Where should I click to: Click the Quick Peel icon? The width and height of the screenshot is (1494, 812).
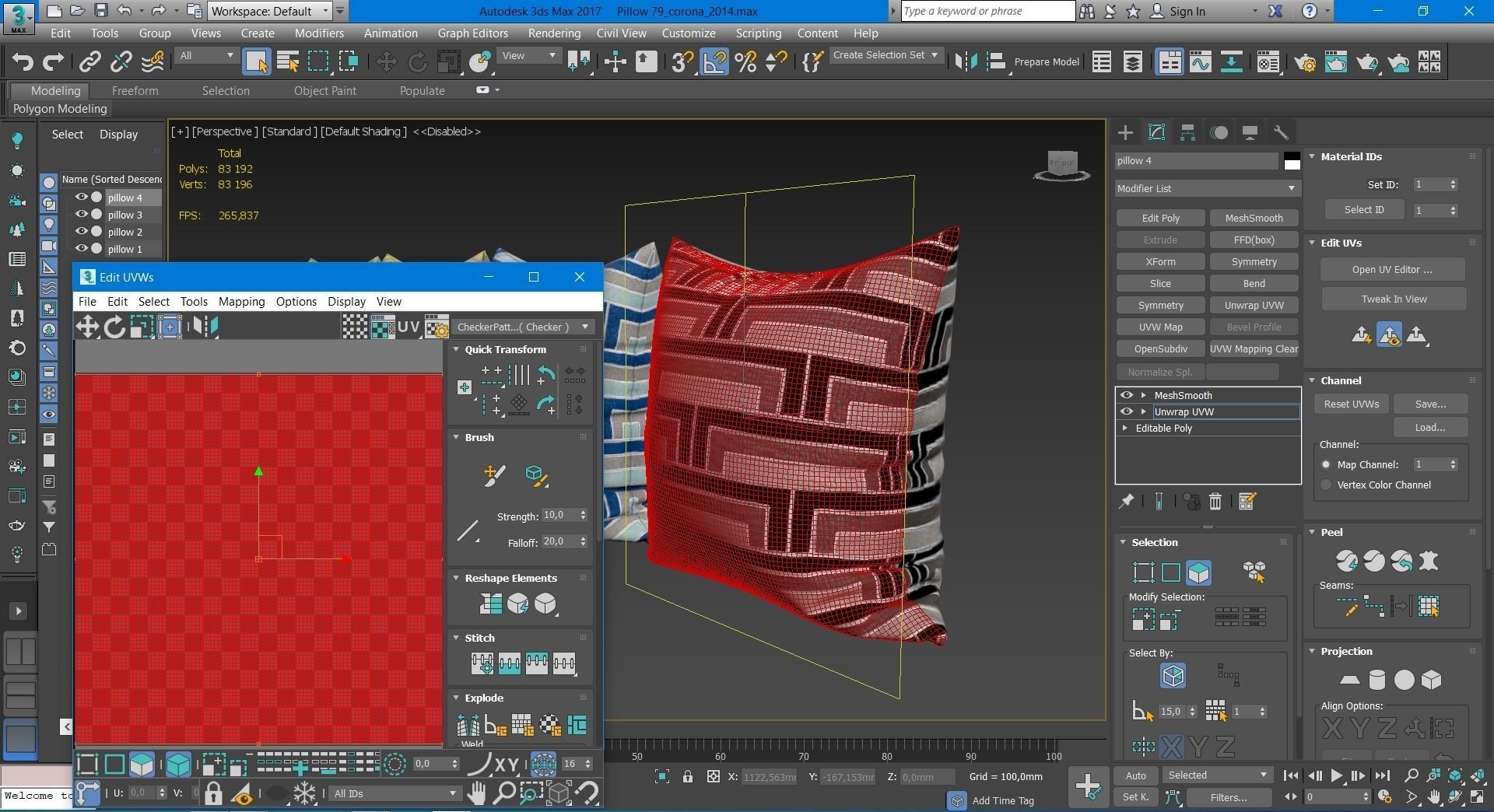[x=1346, y=561]
